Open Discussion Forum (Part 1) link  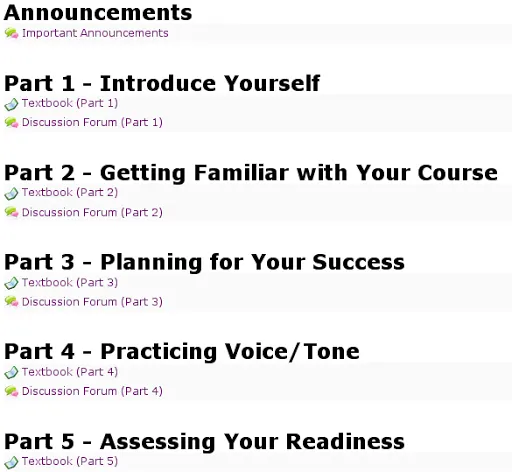tap(92, 123)
